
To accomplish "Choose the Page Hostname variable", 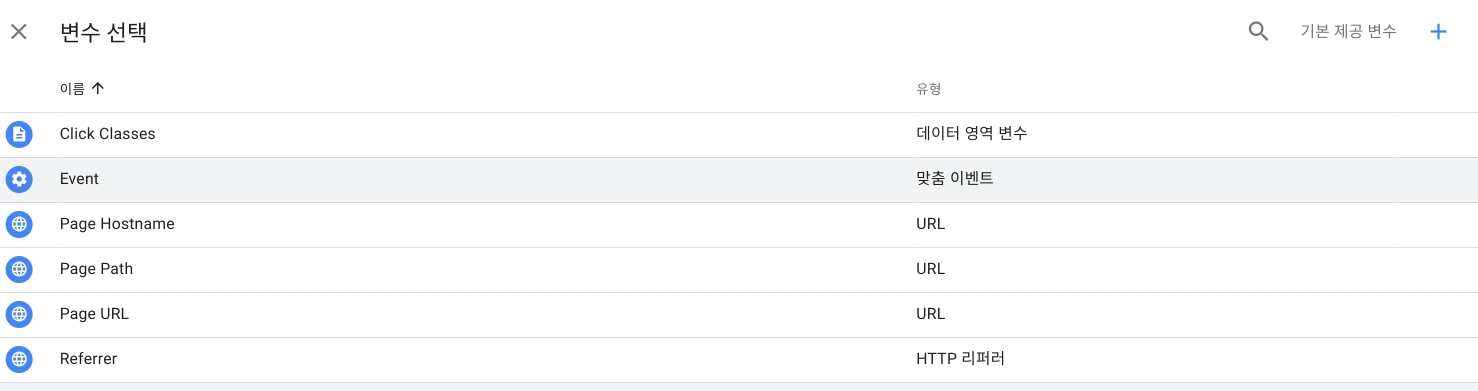I will coord(739,224).
